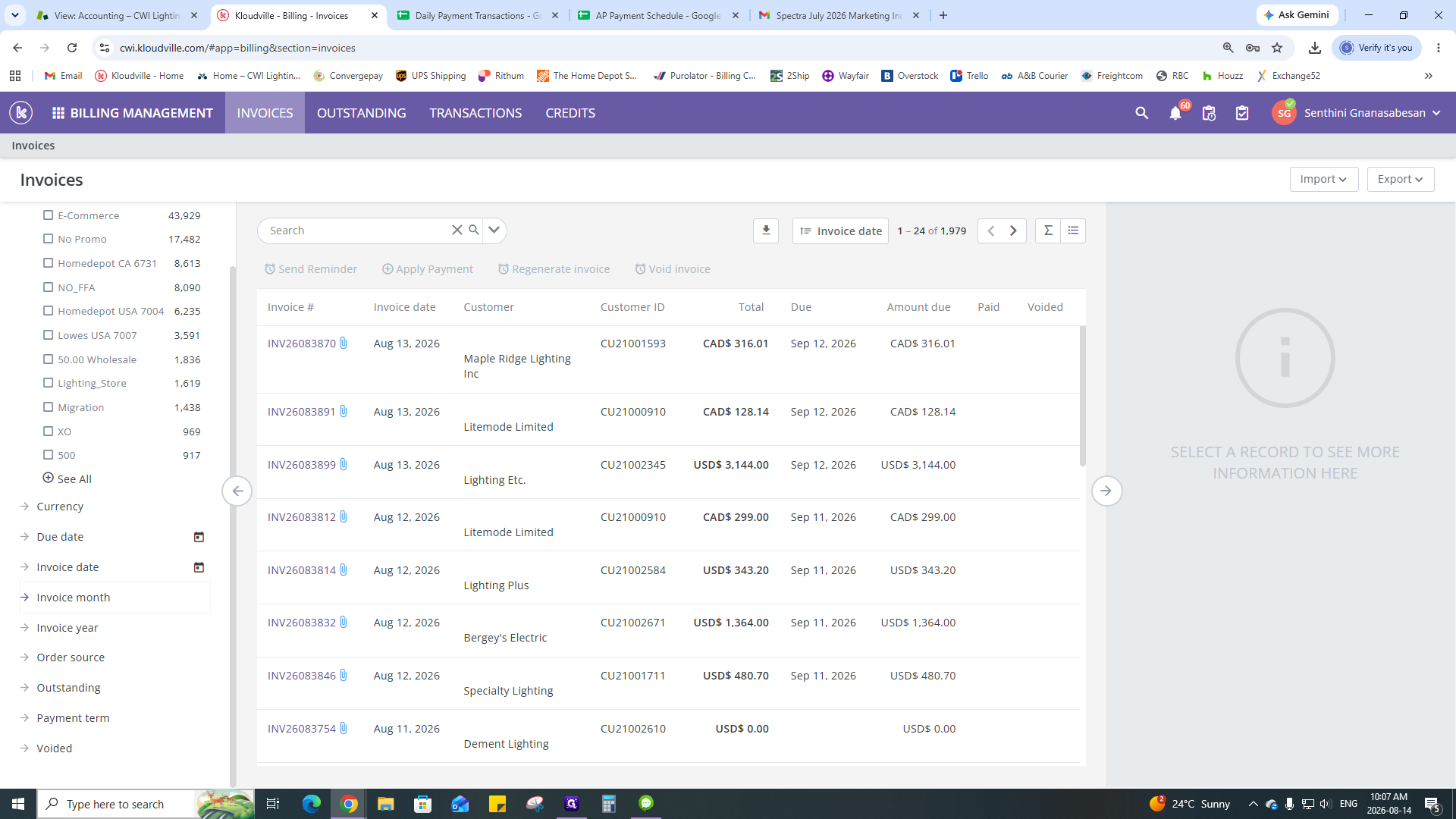1456x819 pixels.
Task: Switch to Daily Payment Transactions browser tab
Action: (x=478, y=15)
